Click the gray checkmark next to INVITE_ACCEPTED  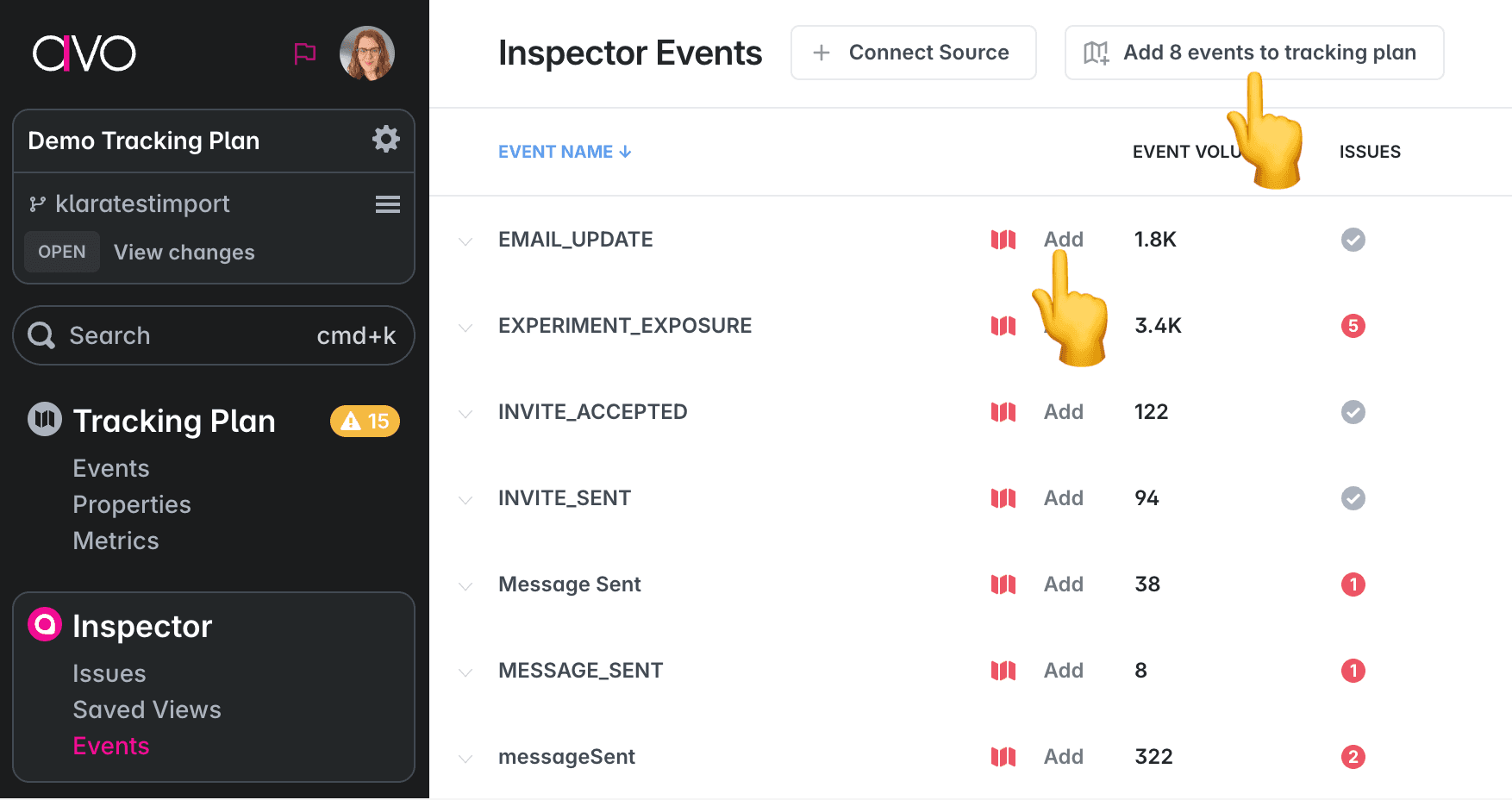1353,412
